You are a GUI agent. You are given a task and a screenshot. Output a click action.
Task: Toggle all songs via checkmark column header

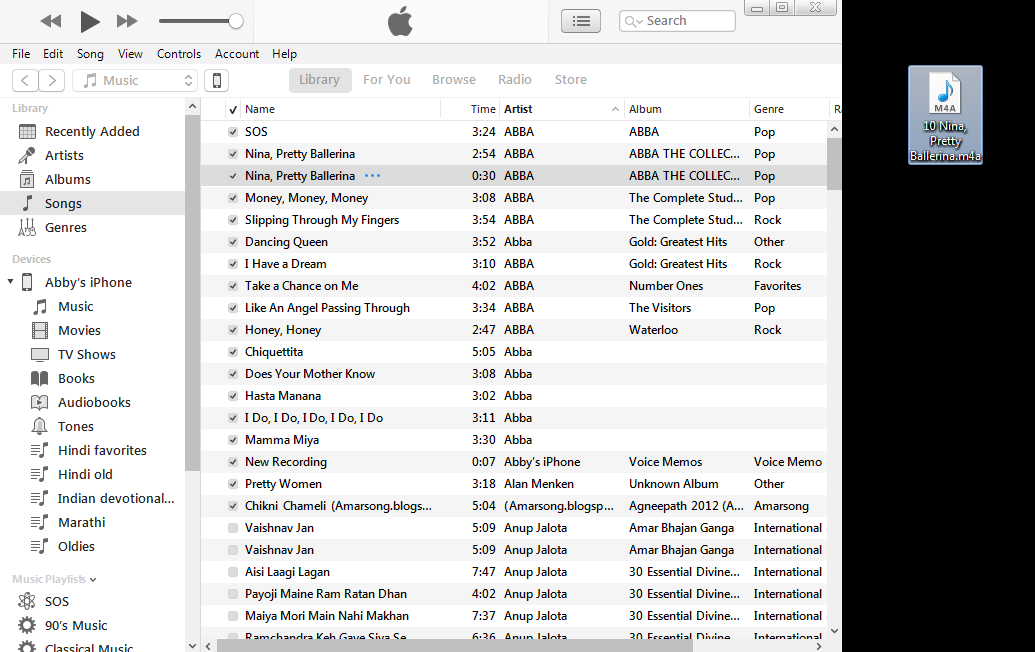point(233,110)
